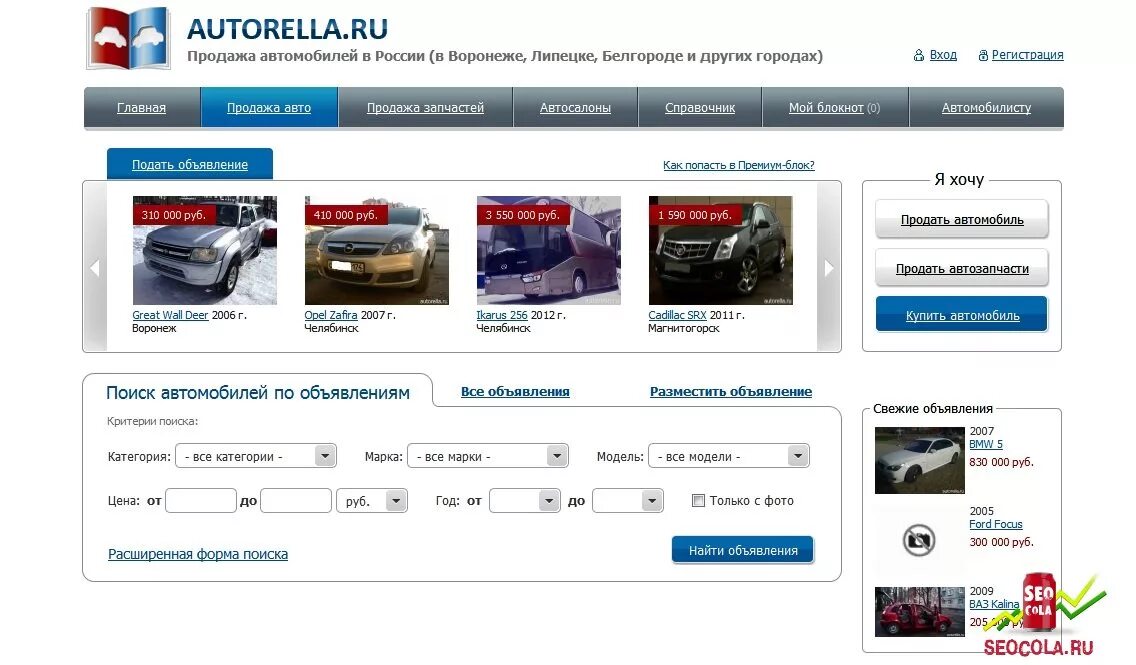
Task: Click Ikarus 256 listing link
Action: click(502, 315)
